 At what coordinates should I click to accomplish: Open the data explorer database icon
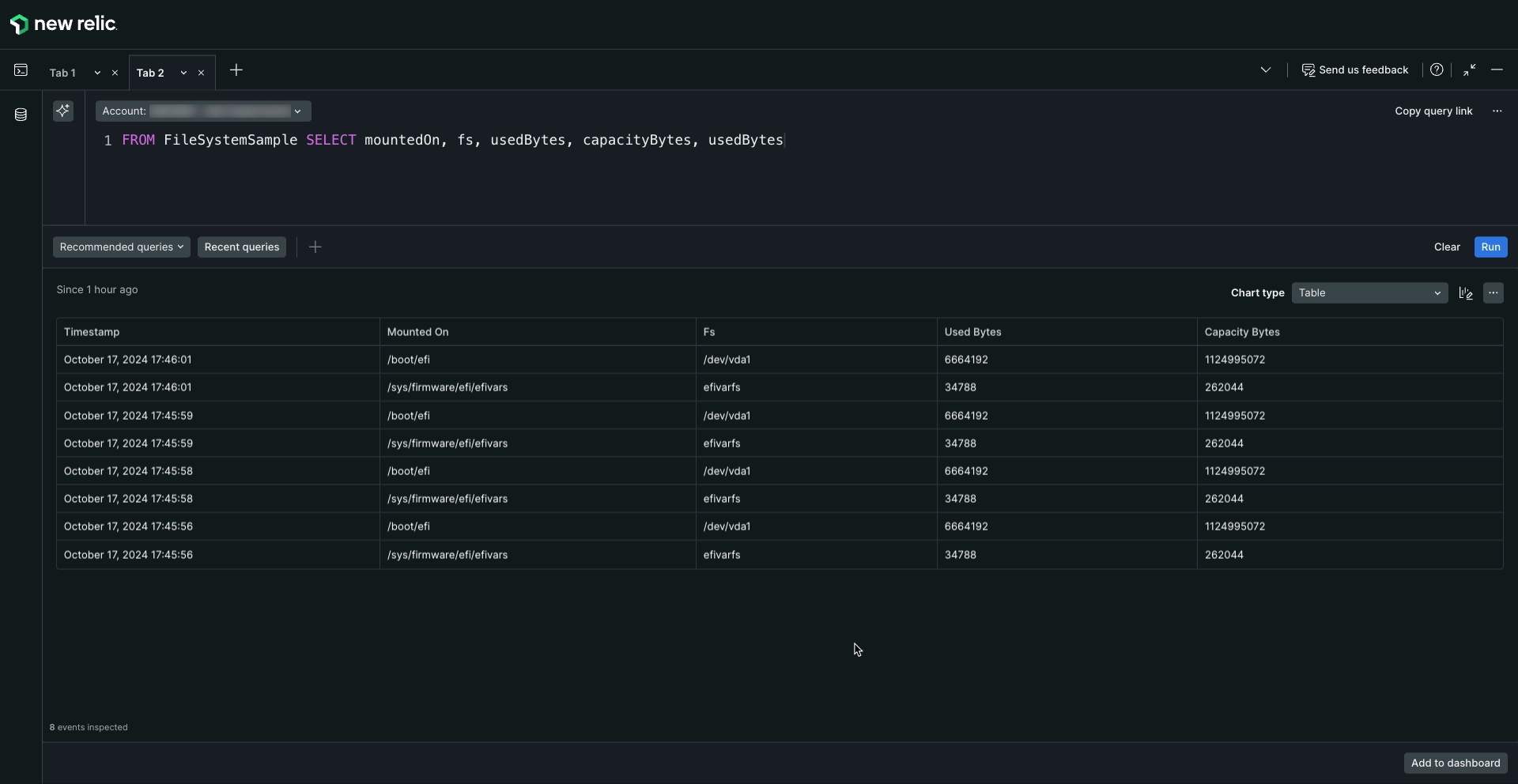21,115
